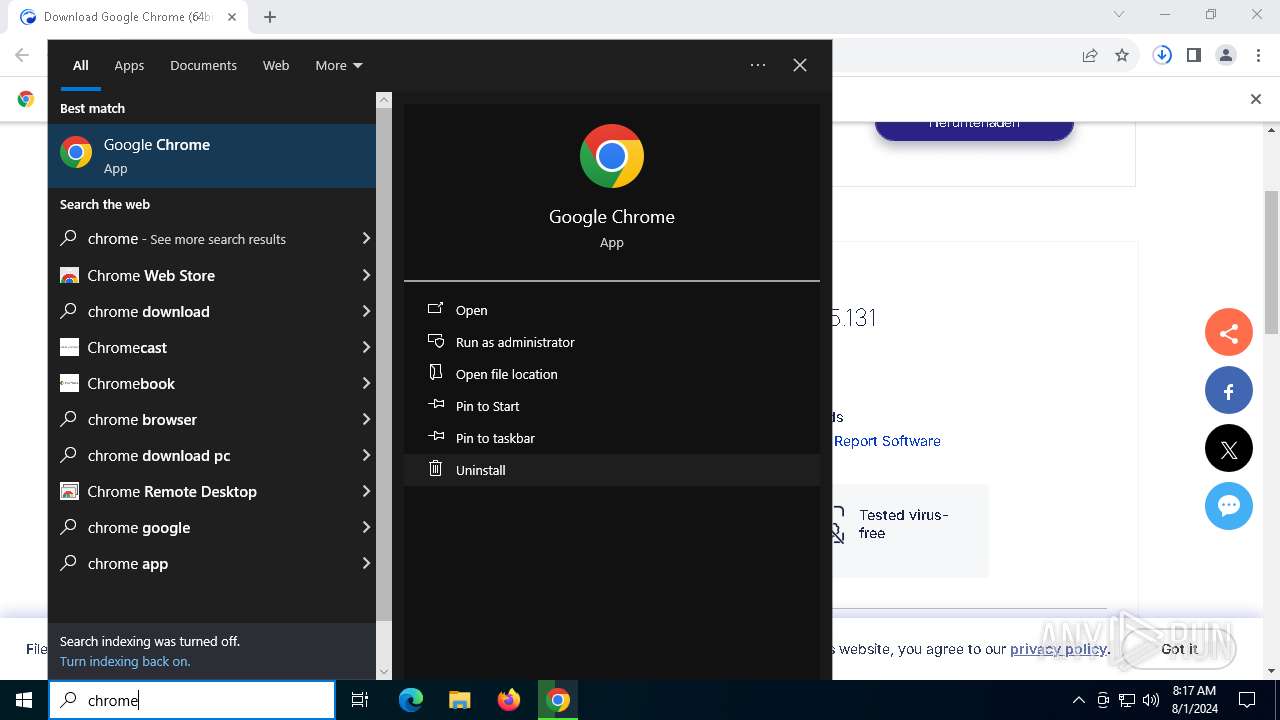Click Chromecast suggestion thumbnail icon
Screen dimensions: 1280x720
(x=69, y=347)
